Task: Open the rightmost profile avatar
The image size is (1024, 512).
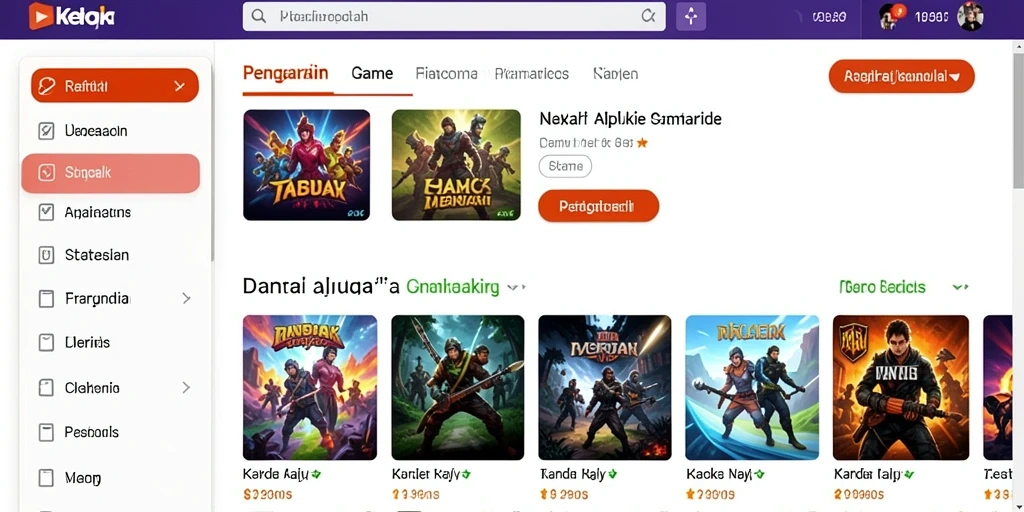Action: [970, 16]
